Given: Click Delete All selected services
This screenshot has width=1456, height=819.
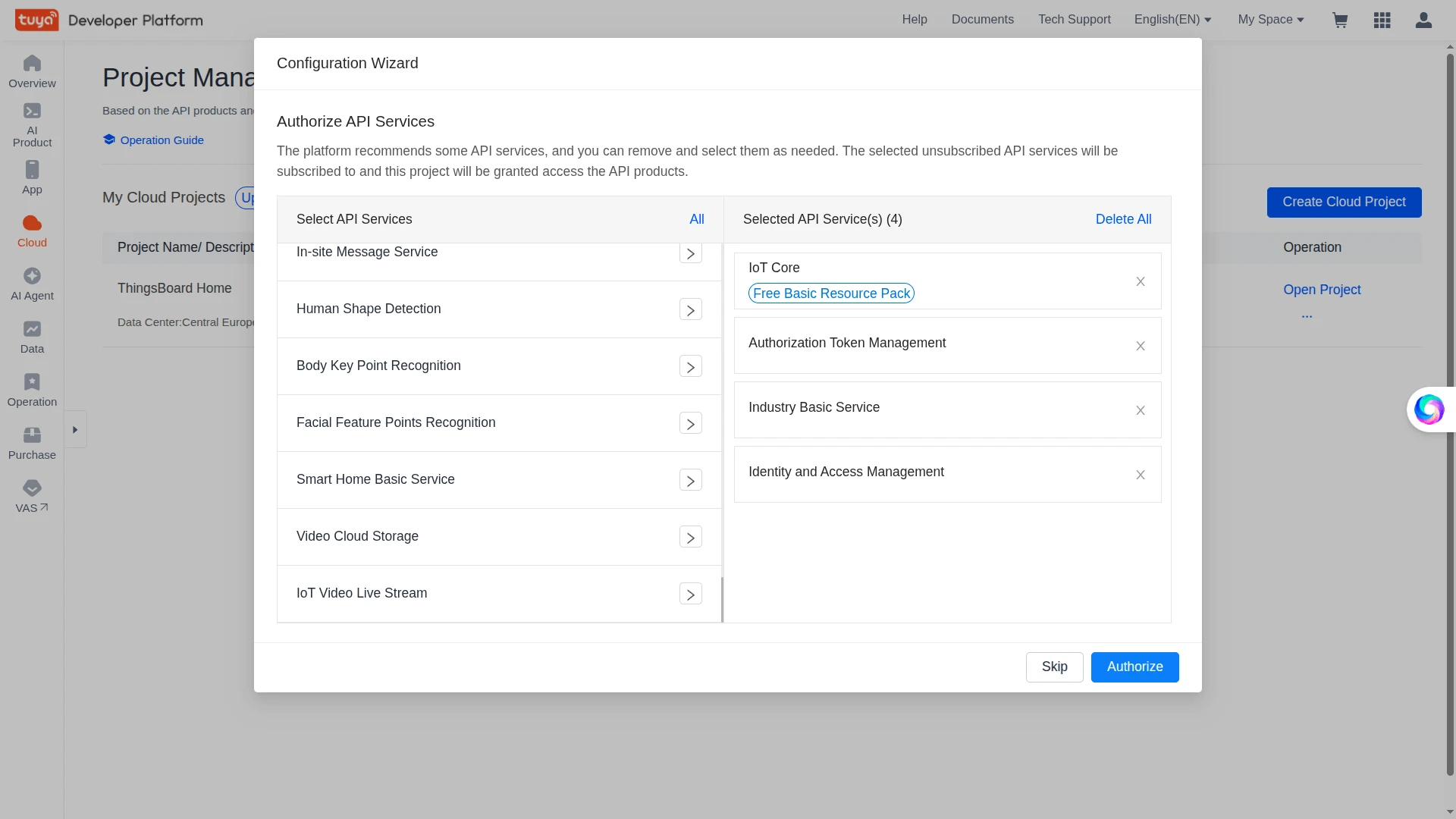Looking at the screenshot, I should click(x=1123, y=219).
